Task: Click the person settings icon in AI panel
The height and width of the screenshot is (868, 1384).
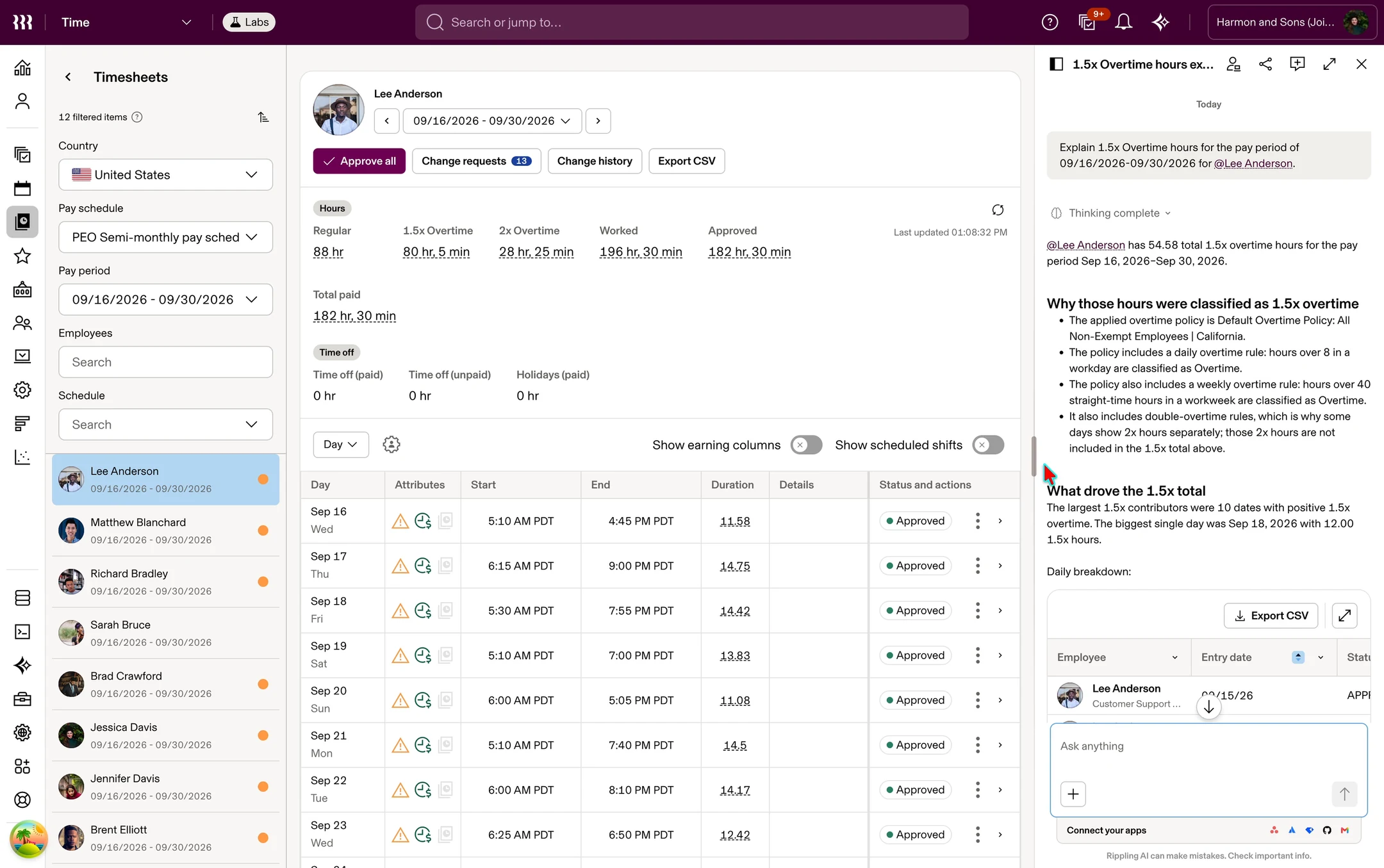Action: pyautogui.click(x=1233, y=64)
